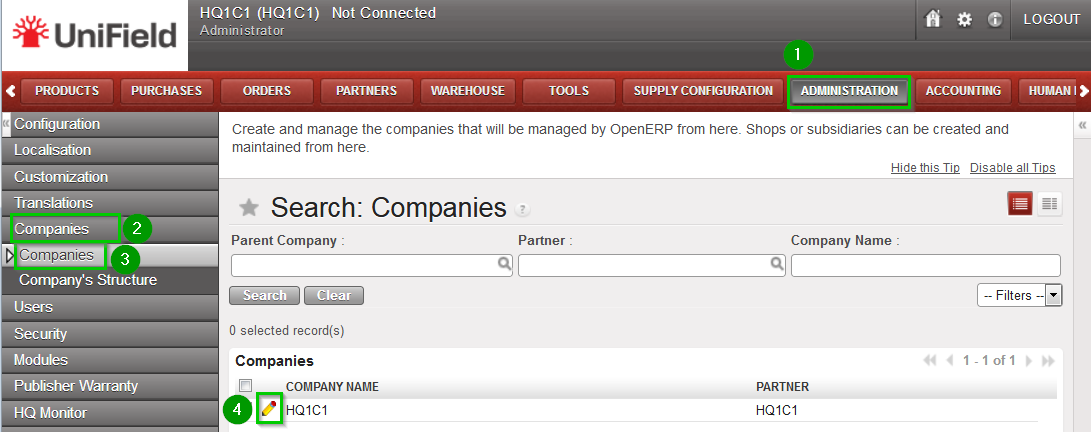Go to the next page of records

[x=1028, y=360]
